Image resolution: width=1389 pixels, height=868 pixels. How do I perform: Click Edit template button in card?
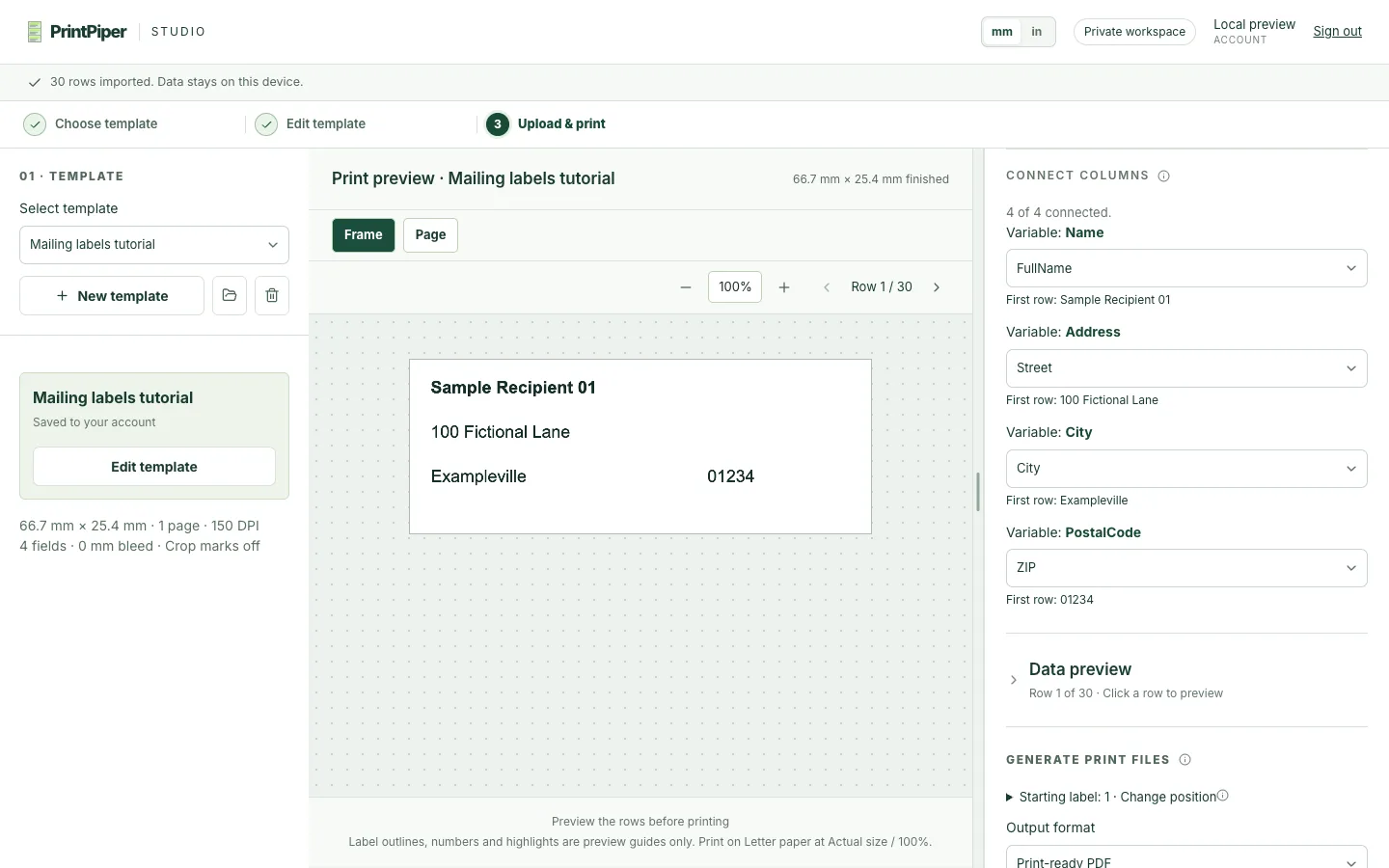[154, 467]
